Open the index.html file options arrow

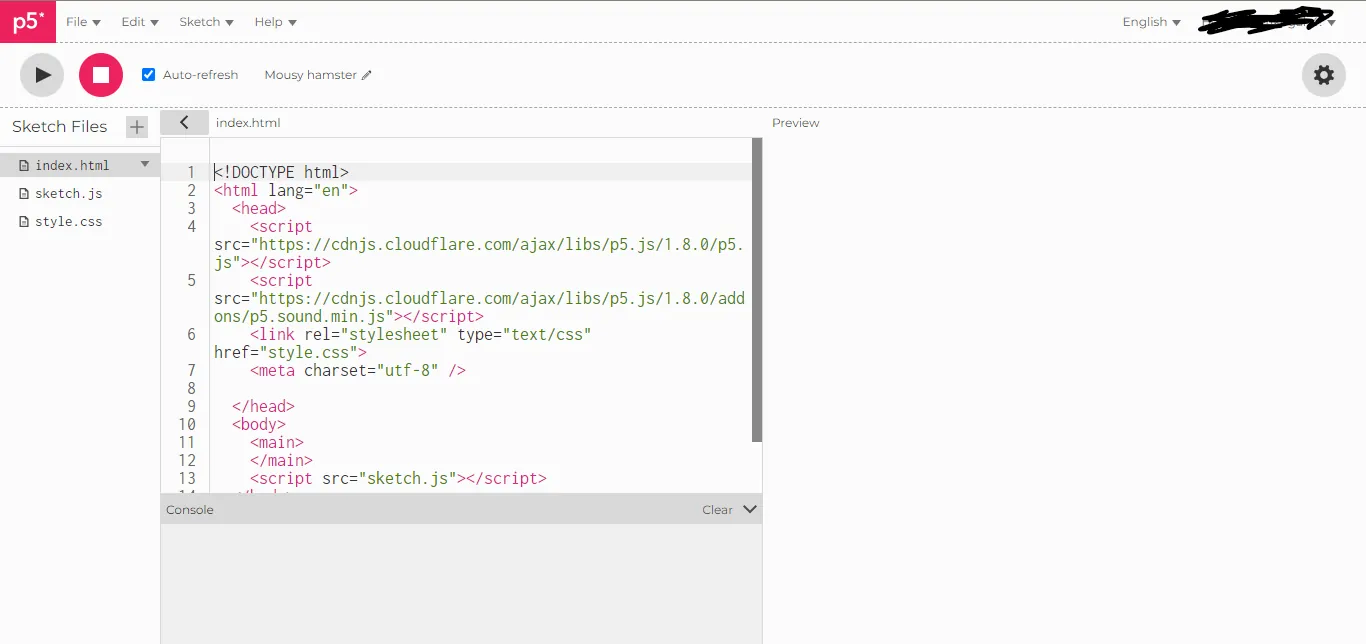click(144, 163)
